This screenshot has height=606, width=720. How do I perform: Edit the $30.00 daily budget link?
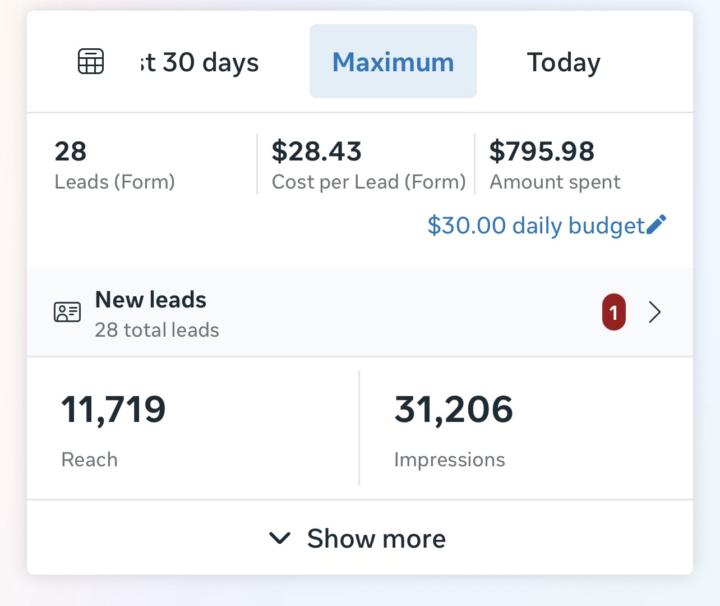click(x=536, y=225)
